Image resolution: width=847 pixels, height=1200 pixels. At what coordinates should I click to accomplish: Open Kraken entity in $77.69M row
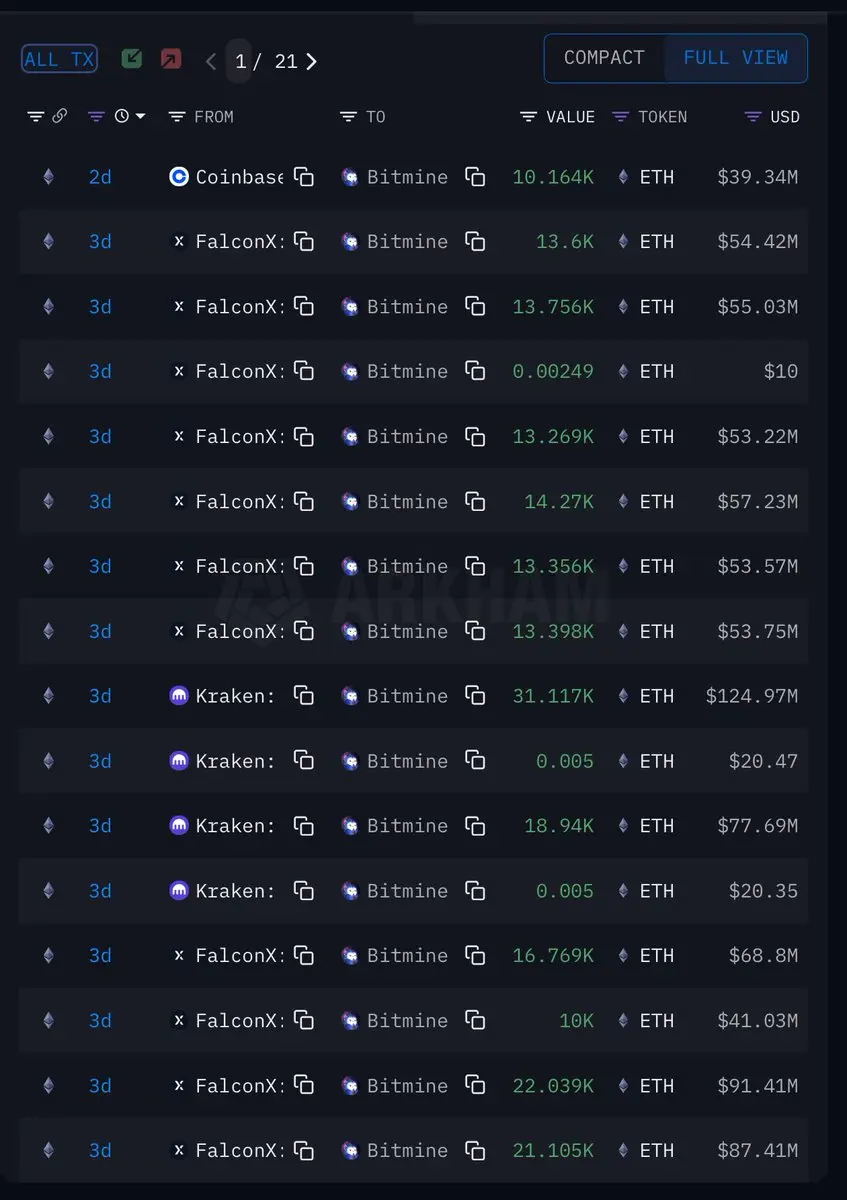tap(234, 826)
